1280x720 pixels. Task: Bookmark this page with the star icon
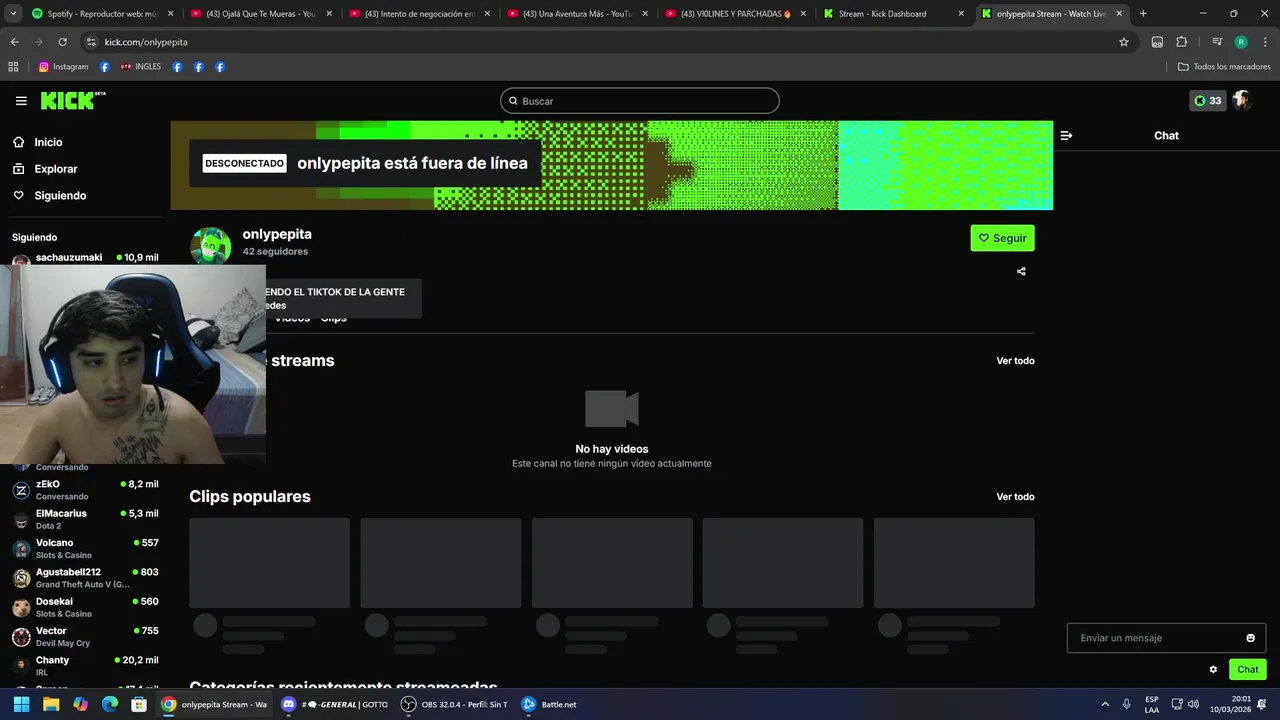[x=1124, y=42]
